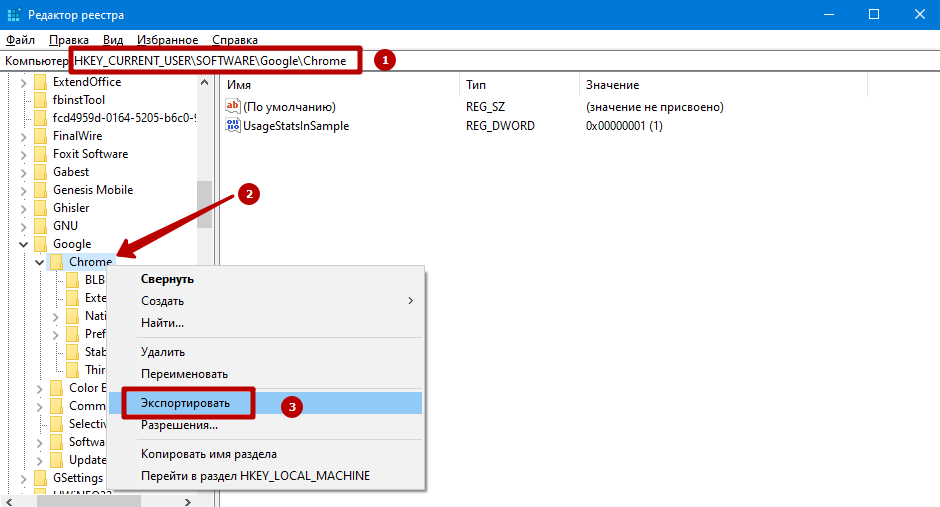The width and height of the screenshot is (940, 507).
Task: Open the Избранное menu
Action: pyautogui.click(x=167, y=40)
